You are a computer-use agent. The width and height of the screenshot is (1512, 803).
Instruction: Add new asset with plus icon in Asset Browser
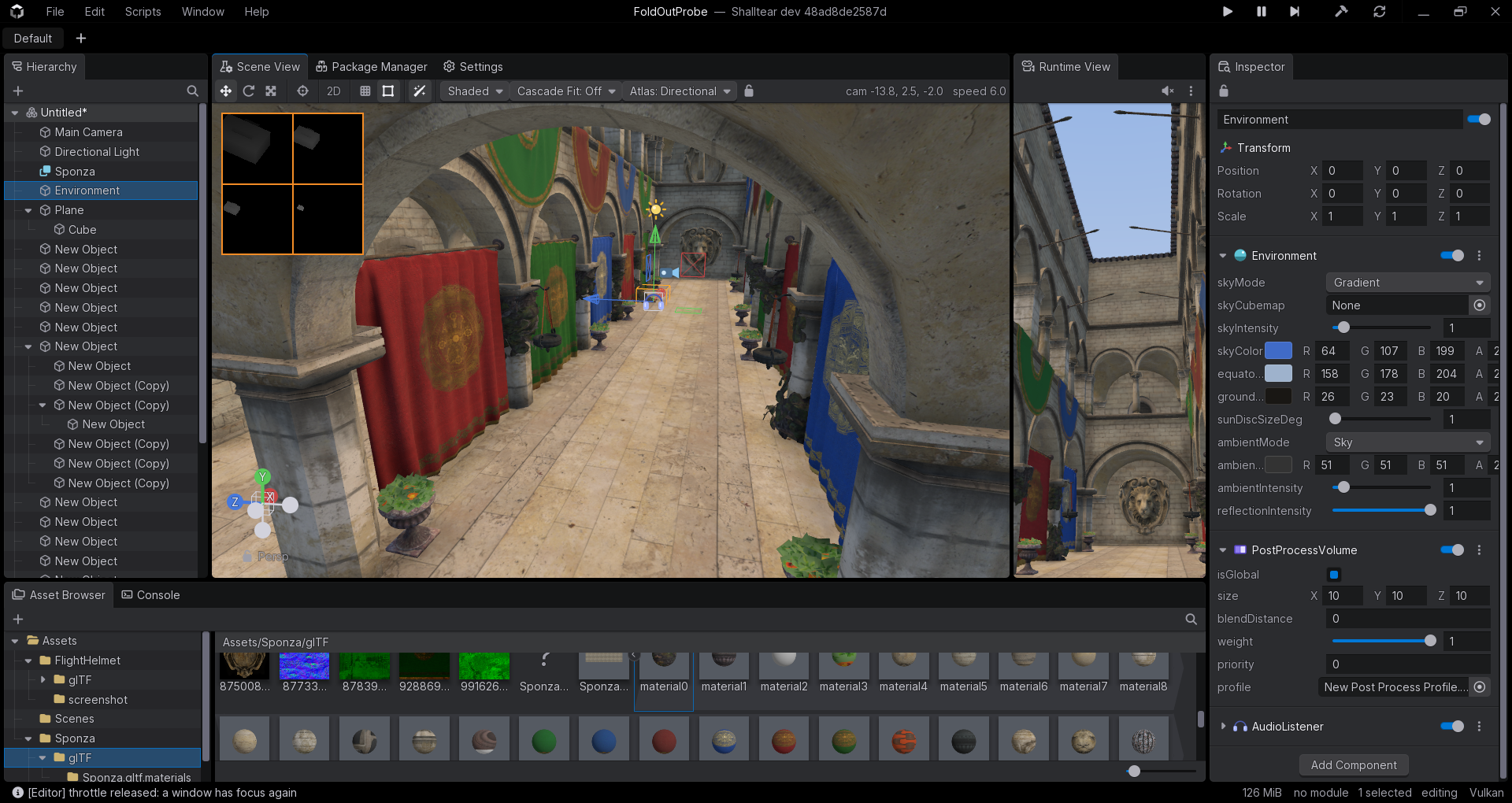tap(18, 620)
